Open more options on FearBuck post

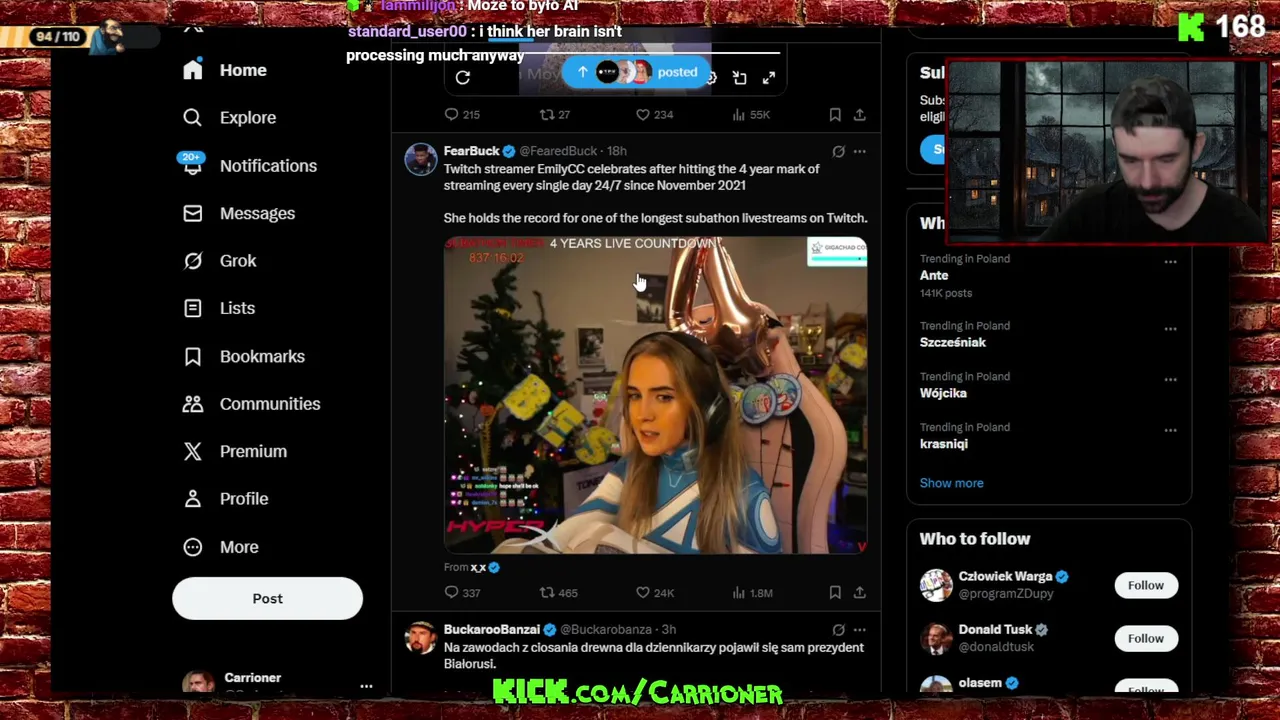[859, 151]
